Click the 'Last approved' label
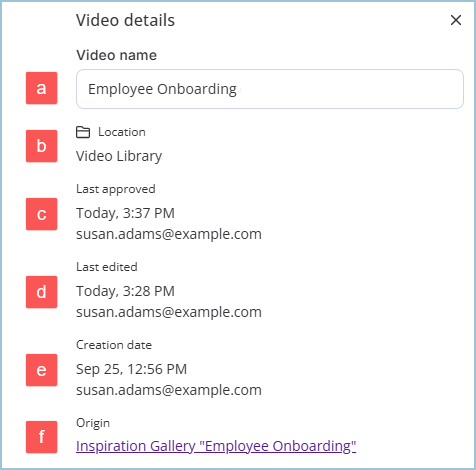Image resolution: width=476 pixels, height=470 pixels. (116, 189)
